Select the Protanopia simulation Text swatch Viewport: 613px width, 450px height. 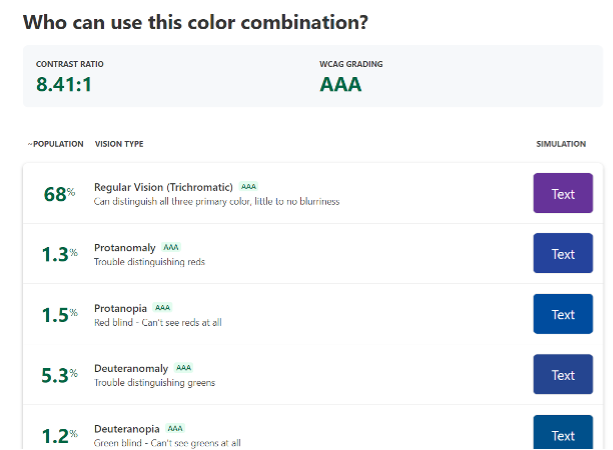pyautogui.click(x=563, y=314)
